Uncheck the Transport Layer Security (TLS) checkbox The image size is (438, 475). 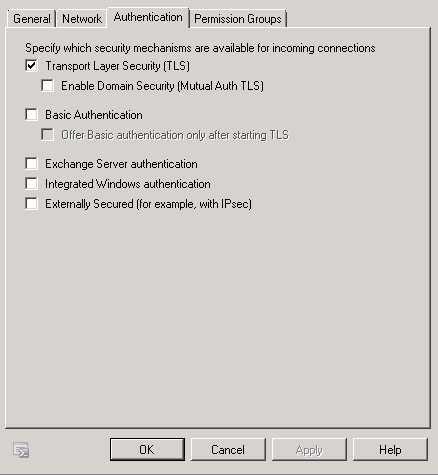(31, 66)
